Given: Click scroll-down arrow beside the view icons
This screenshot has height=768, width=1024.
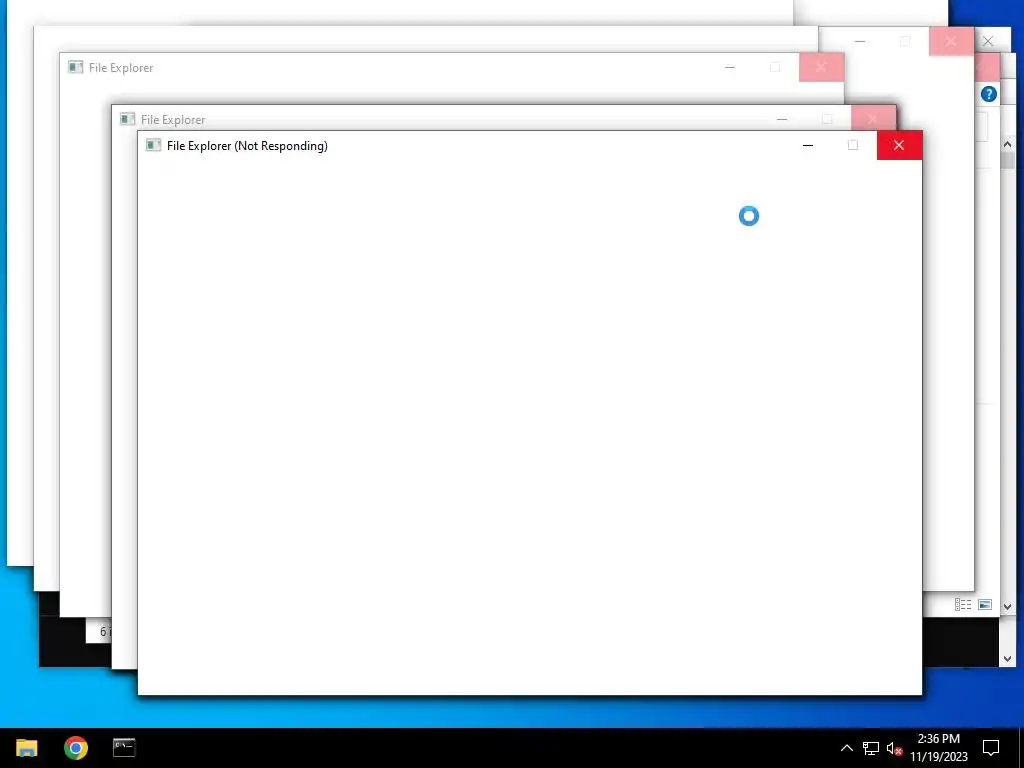Looking at the screenshot, I should tap(1007, 607).
